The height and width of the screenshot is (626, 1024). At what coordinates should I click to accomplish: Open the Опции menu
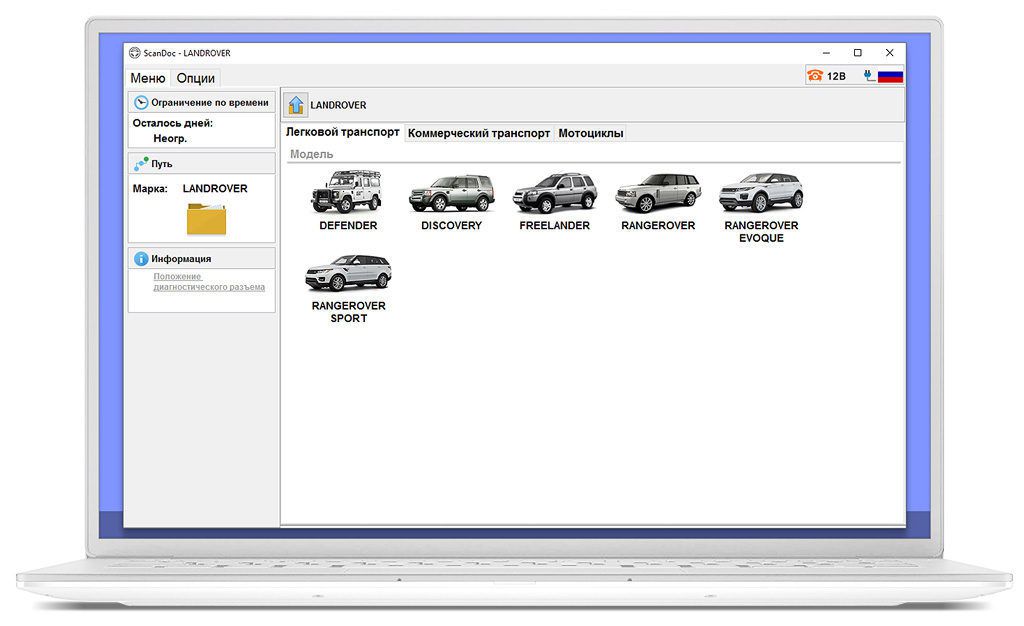(x=195, y=78)
